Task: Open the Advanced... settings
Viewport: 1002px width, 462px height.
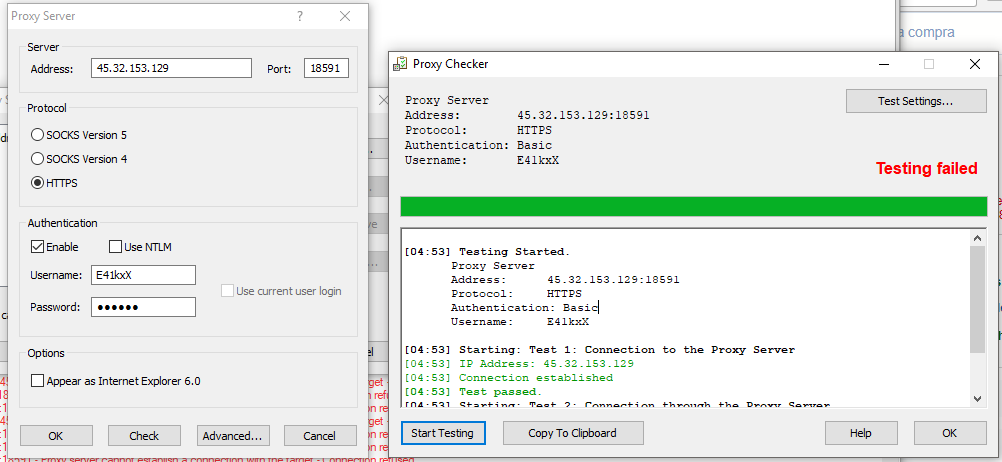Action: [233, 436]
